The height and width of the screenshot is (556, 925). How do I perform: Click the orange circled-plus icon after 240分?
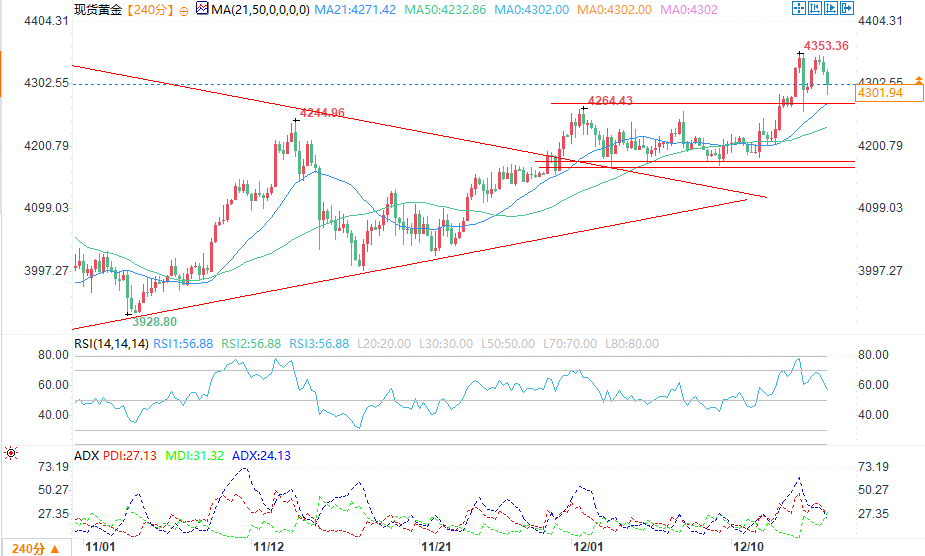tap(184, 11)
